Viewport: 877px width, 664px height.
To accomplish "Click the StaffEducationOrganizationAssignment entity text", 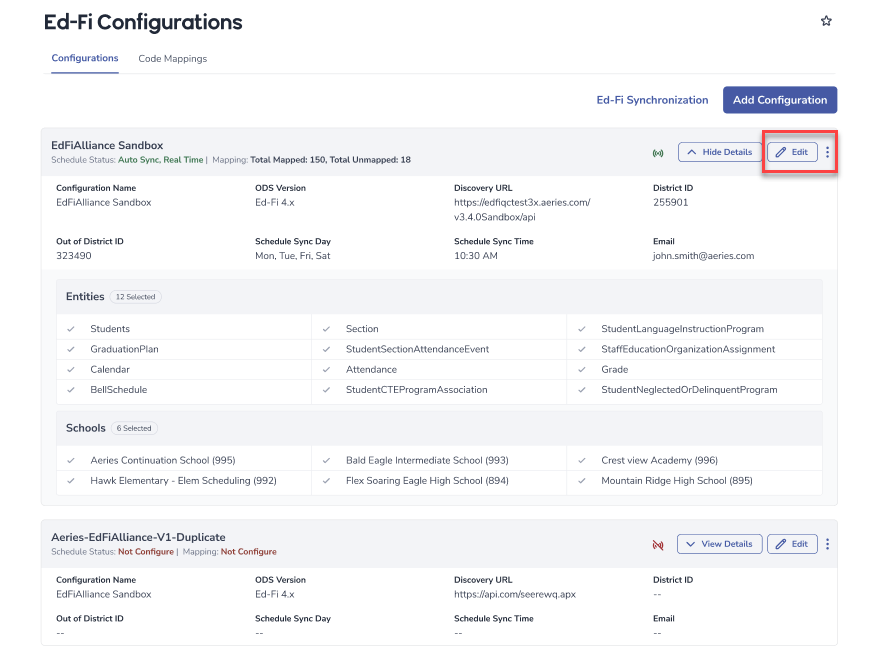I will coord(688,349).
